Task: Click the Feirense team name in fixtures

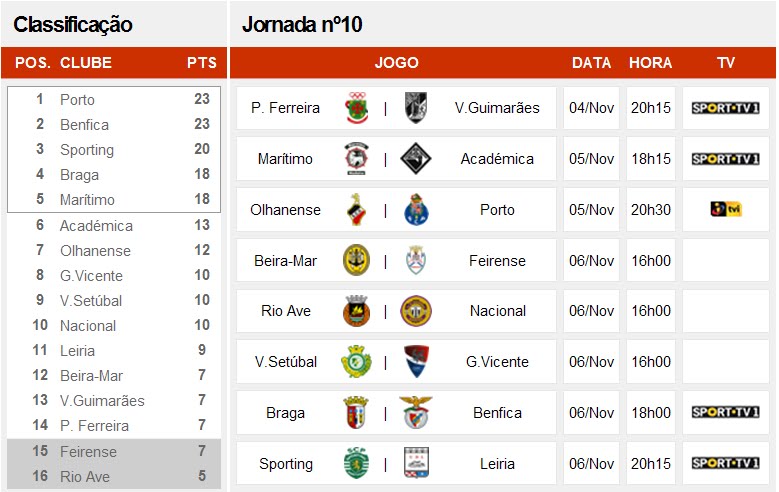Action: 497,260
